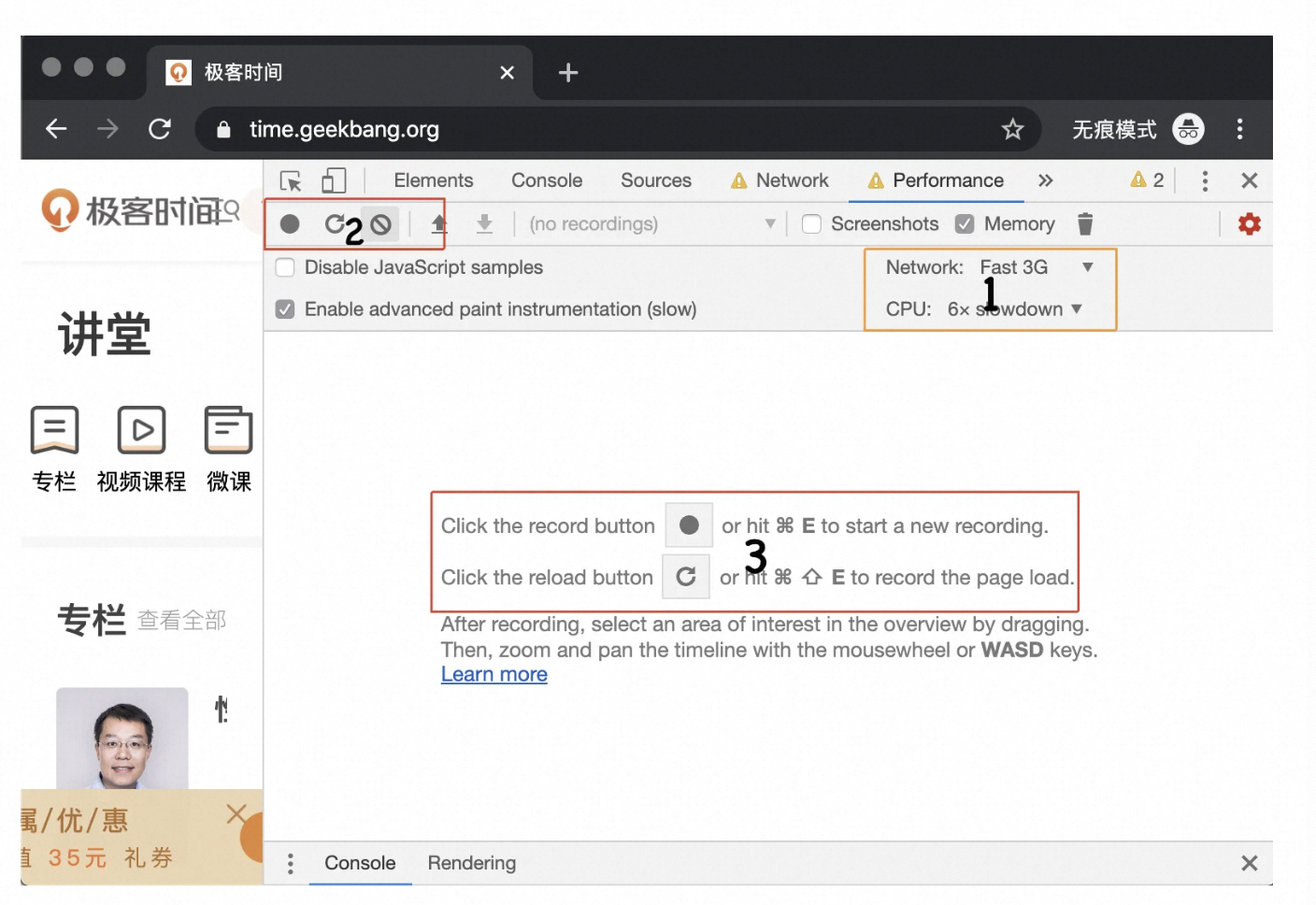Screen dimensions: 1316x905
Task: Open a new browser tab with plus
Action: pos(568,73)
